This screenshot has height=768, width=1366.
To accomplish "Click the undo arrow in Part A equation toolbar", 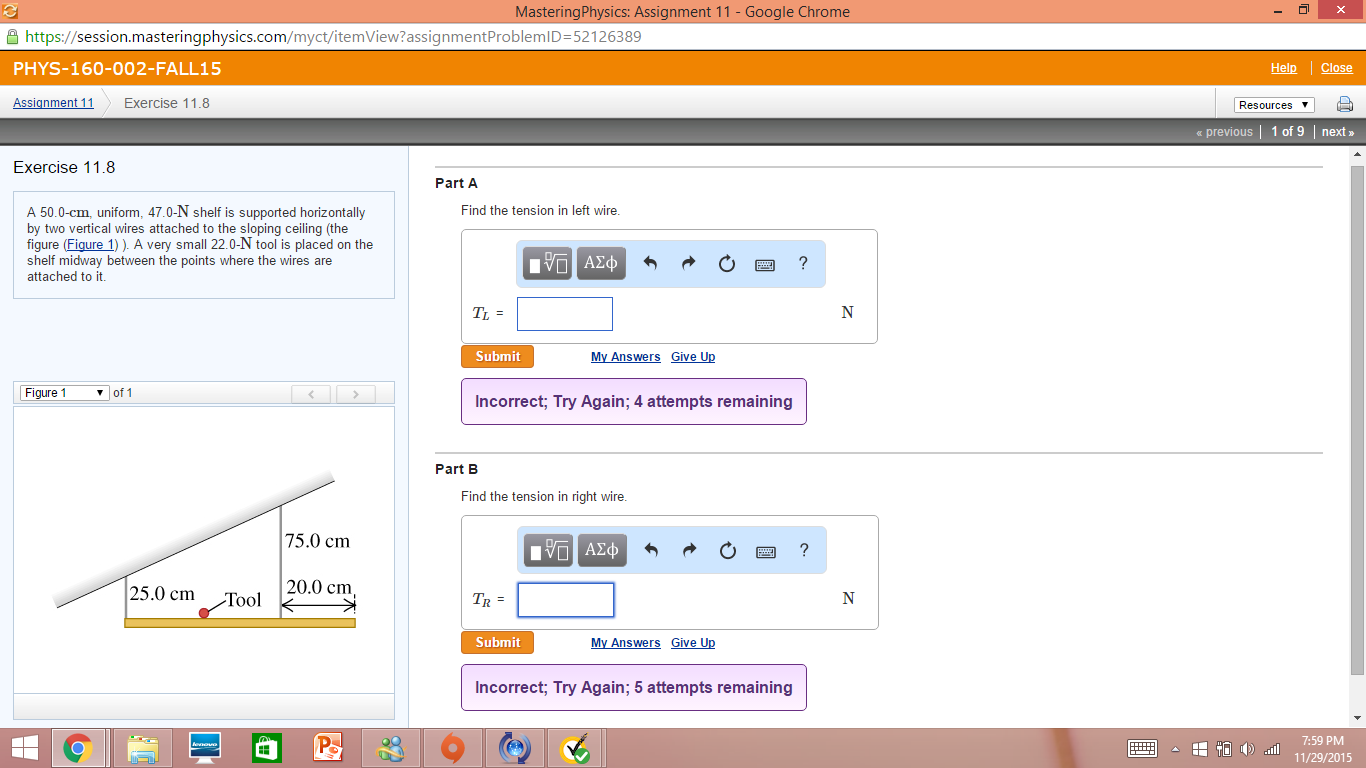I will [651, 263].
